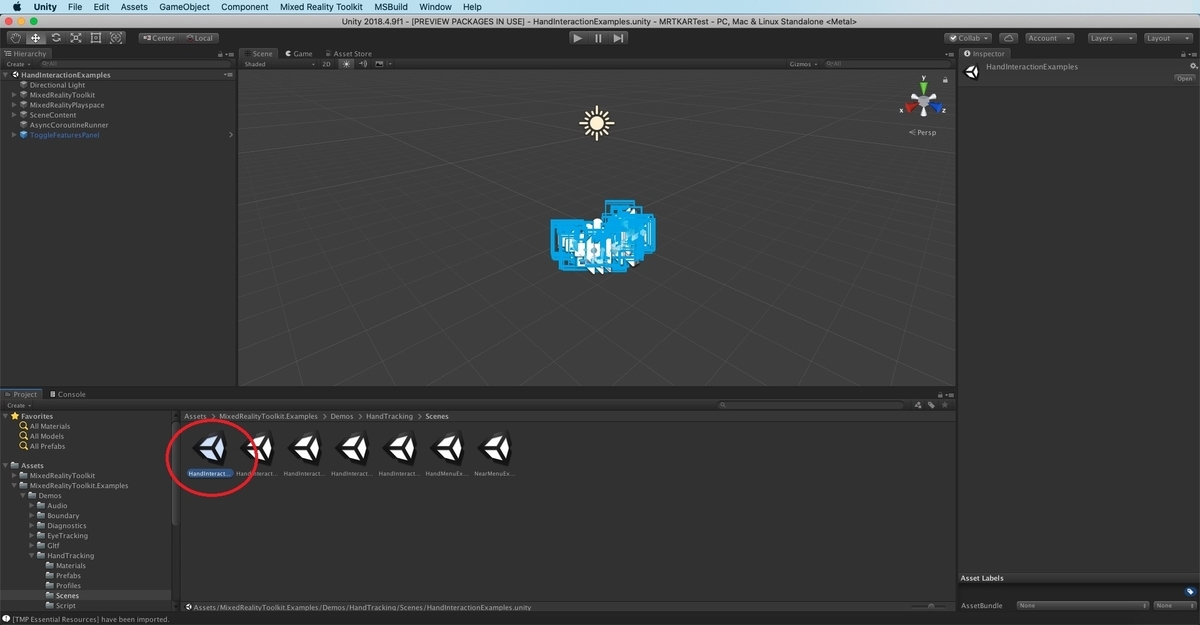The width and height of the screenshot is (1200, 625).
Task: Toggle scene lighting sun icon
Action: [347, 64]
